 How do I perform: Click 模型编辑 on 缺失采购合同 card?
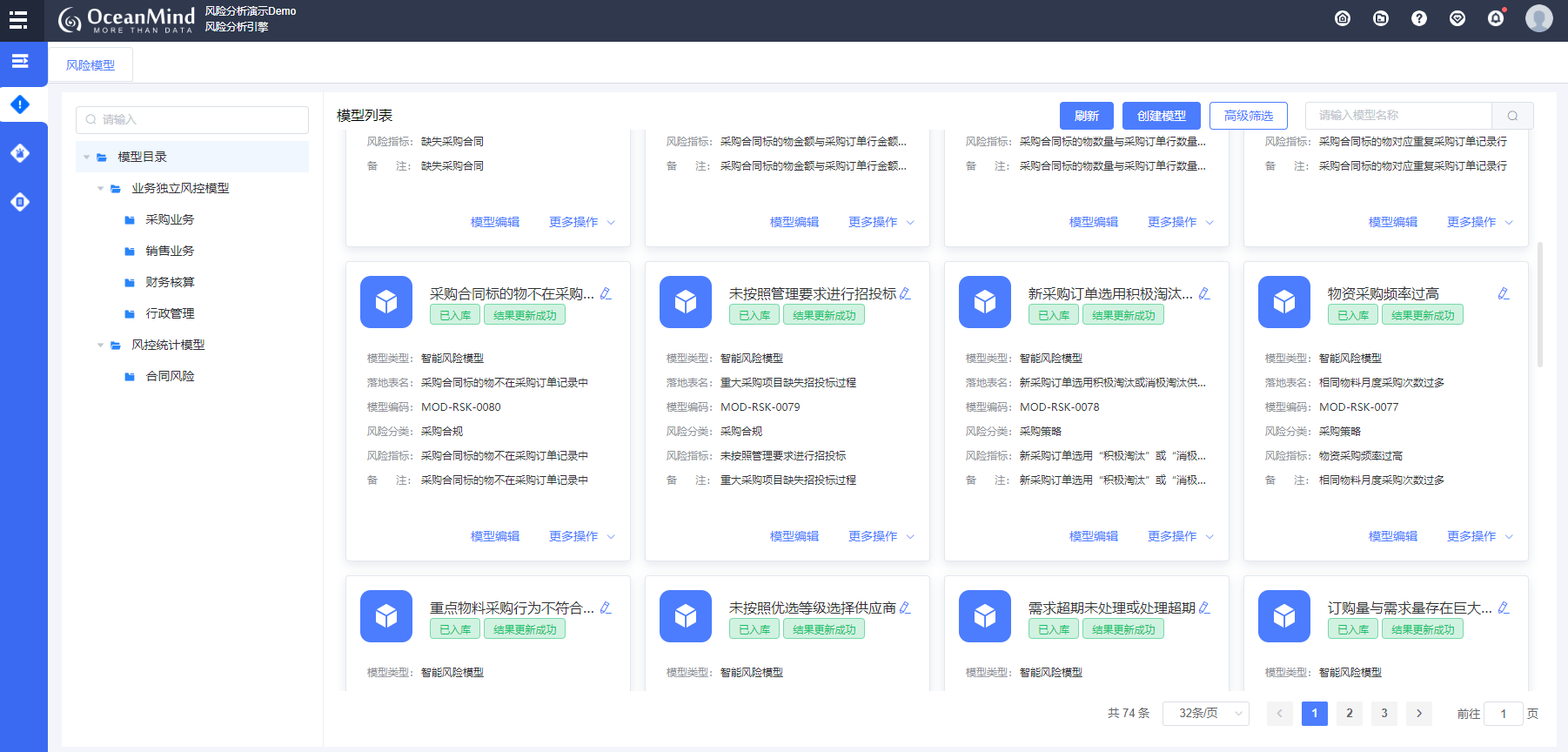point(495,222)
